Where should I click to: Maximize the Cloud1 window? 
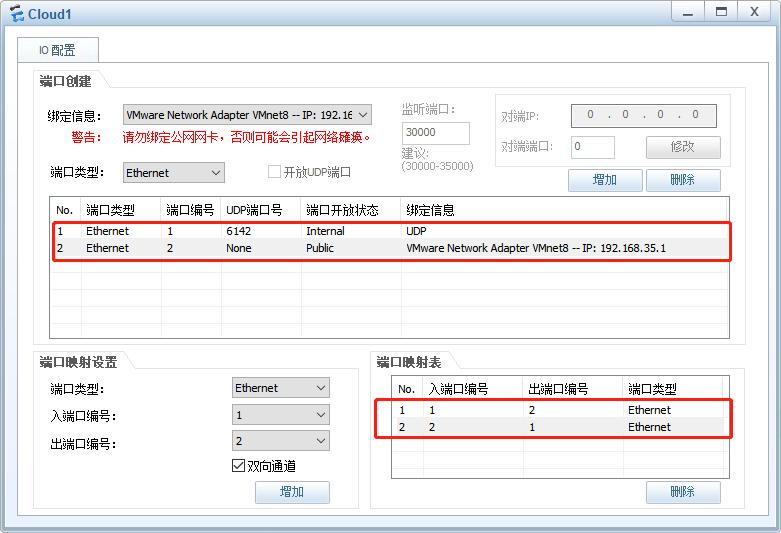coord(719,11)
